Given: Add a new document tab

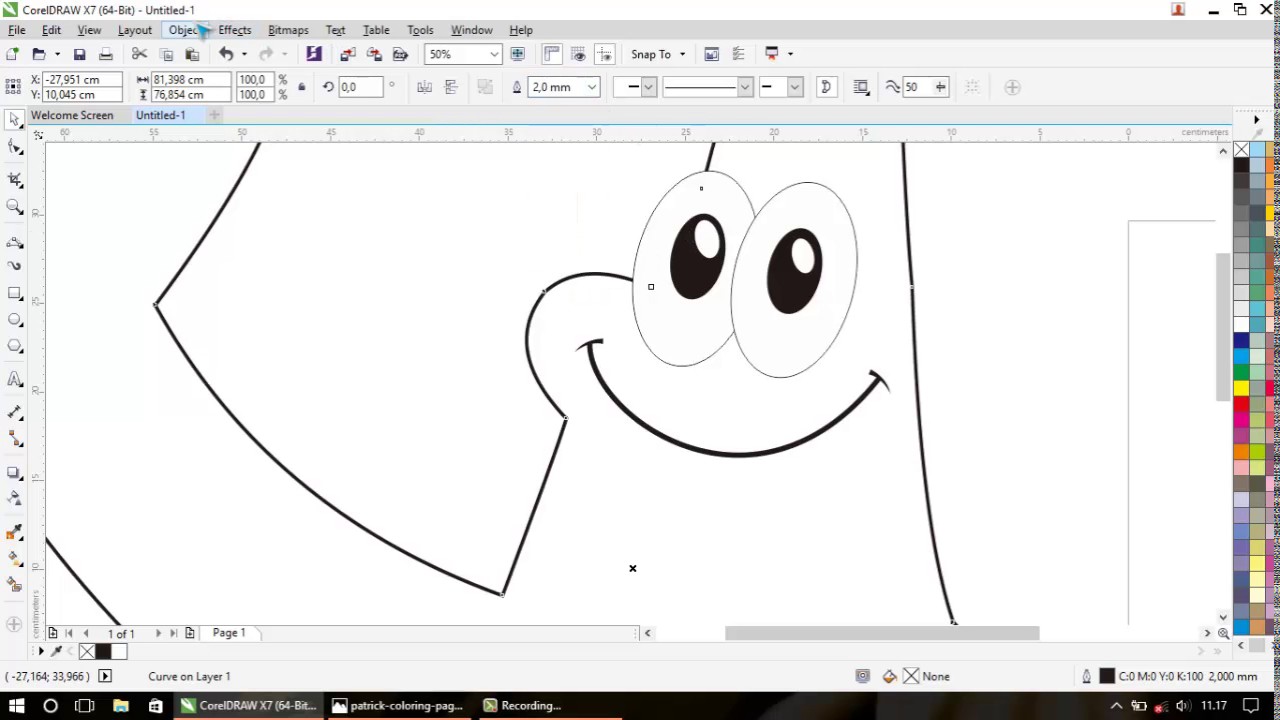Looking at the screenshot, I should pos(214,115).
